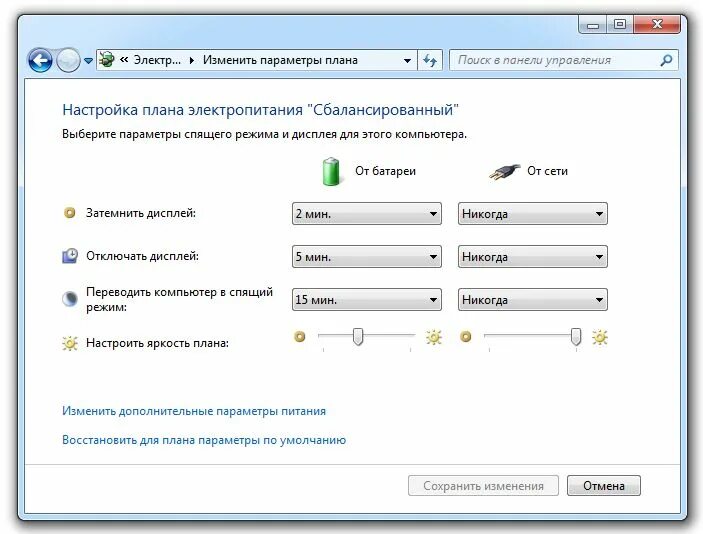Open plugged-in 'Затемнить дисплей' dropdown showing Никогда

tap(533, 213)
